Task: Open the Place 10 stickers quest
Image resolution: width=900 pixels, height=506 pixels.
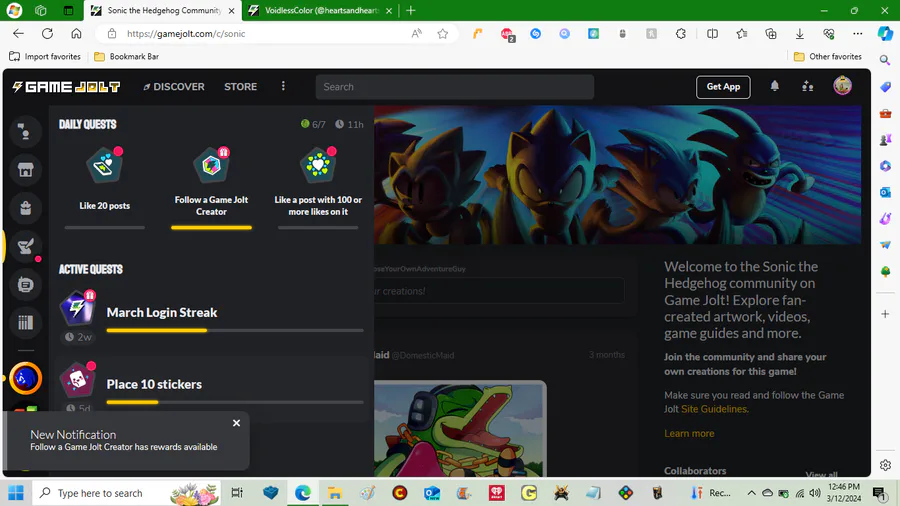Action: pyautogui.click(x=211, y=387)
